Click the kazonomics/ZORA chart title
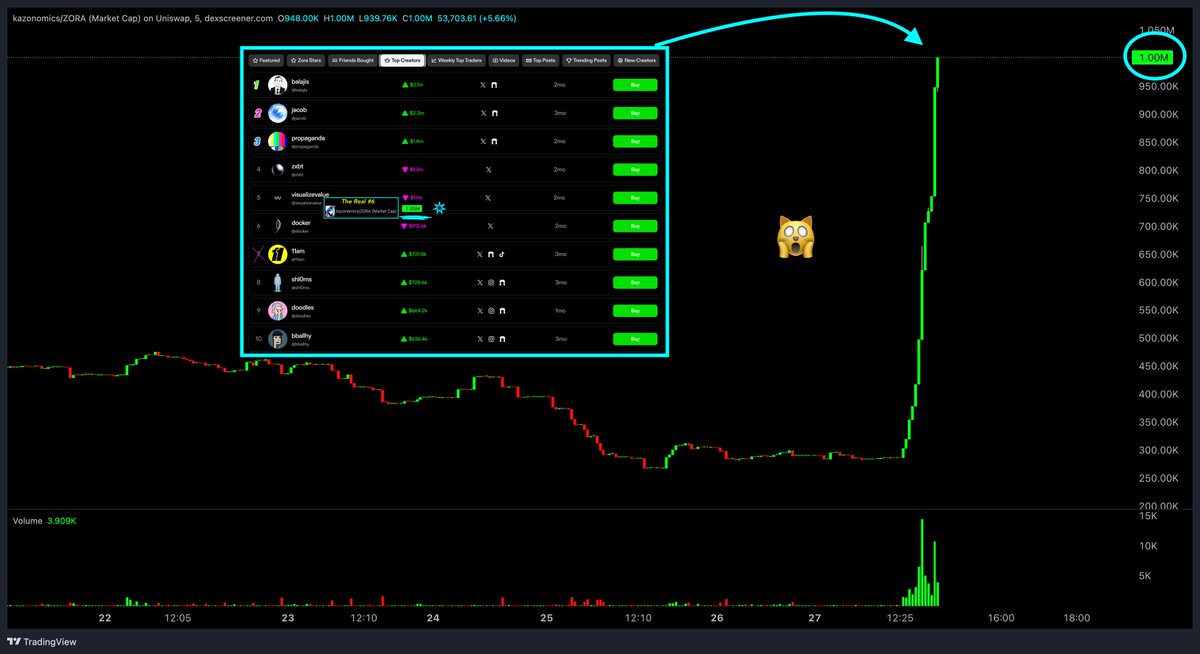This screenshot has height=654, width=1200. tap(141, 17)
